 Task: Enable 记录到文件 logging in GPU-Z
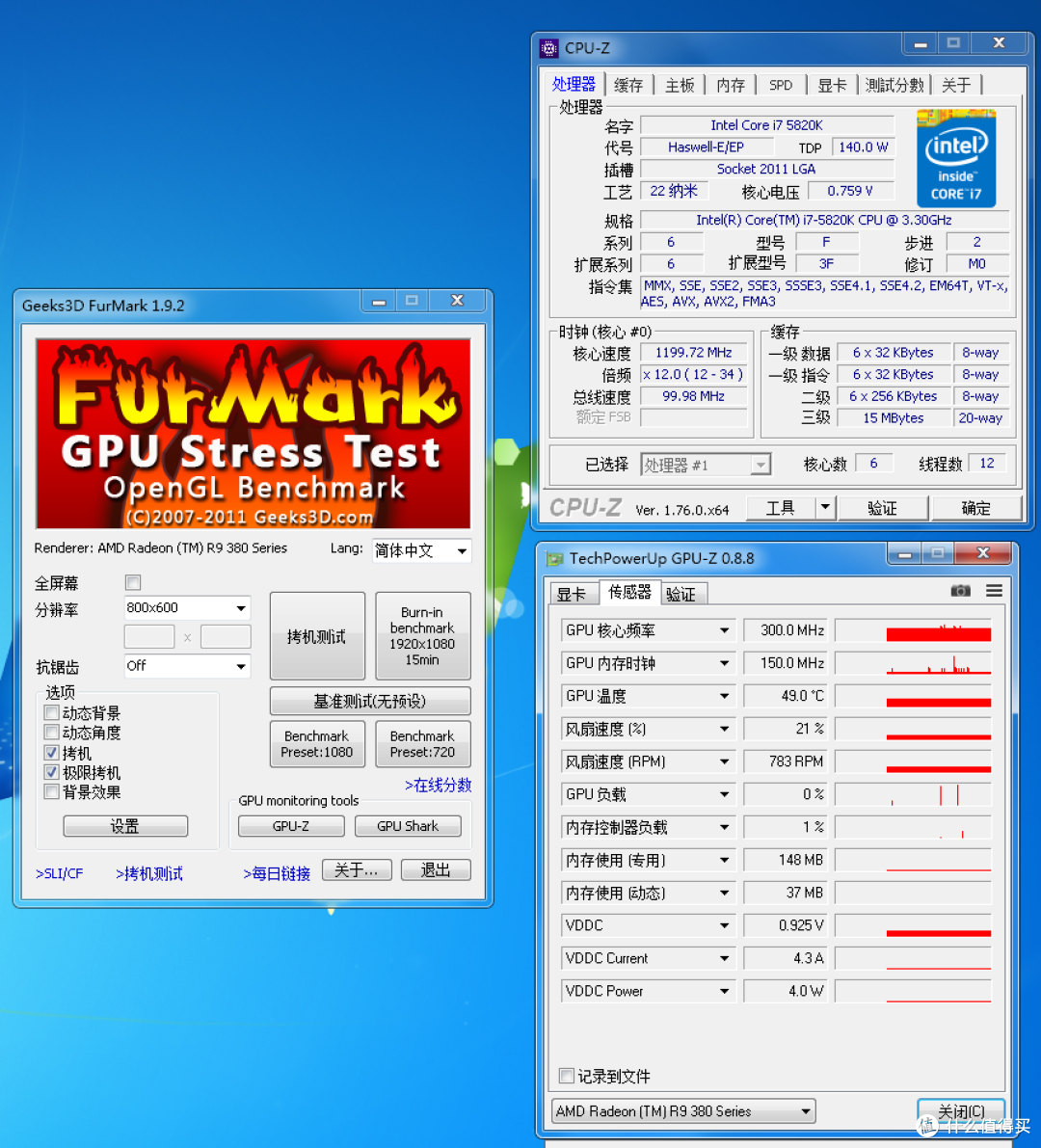click(x=566, y=1077)
